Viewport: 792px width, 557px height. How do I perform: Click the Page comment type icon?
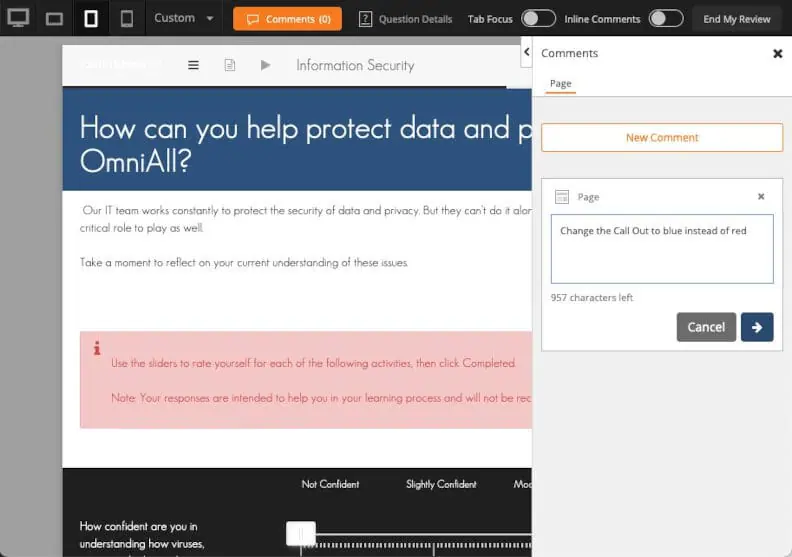(562, 196)
